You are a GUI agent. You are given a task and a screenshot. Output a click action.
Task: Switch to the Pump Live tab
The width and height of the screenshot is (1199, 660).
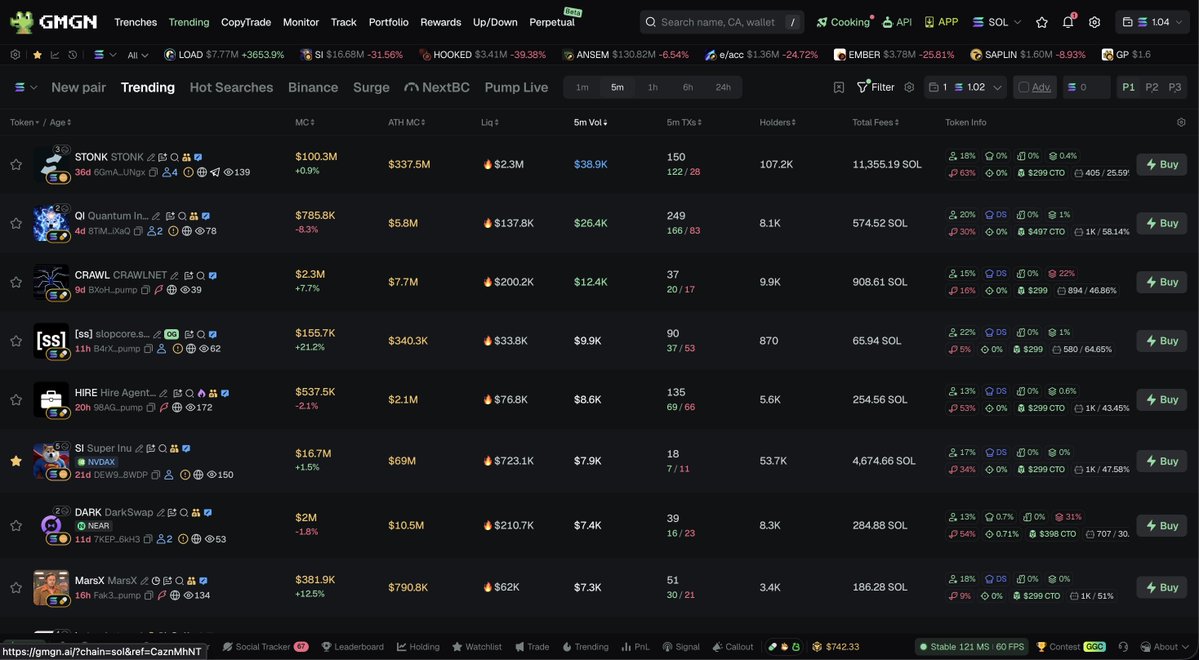[x=516, y=87]
